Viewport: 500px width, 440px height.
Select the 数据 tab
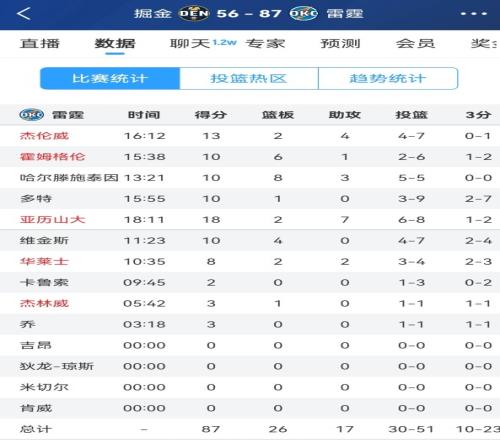click(115, 43)
